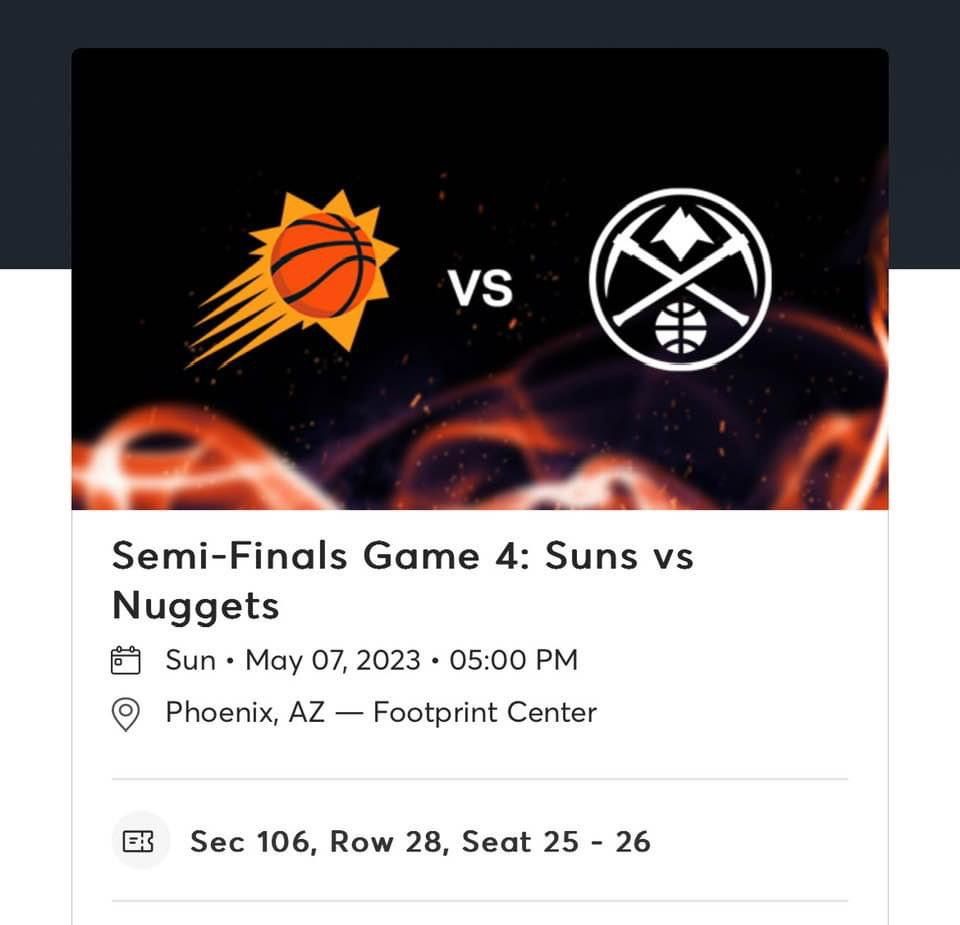The width and height of the screenshot is (960, 925).
Task: Select the calendar icon next to the date
Action: pyautogui.click(x=126, y=659)
